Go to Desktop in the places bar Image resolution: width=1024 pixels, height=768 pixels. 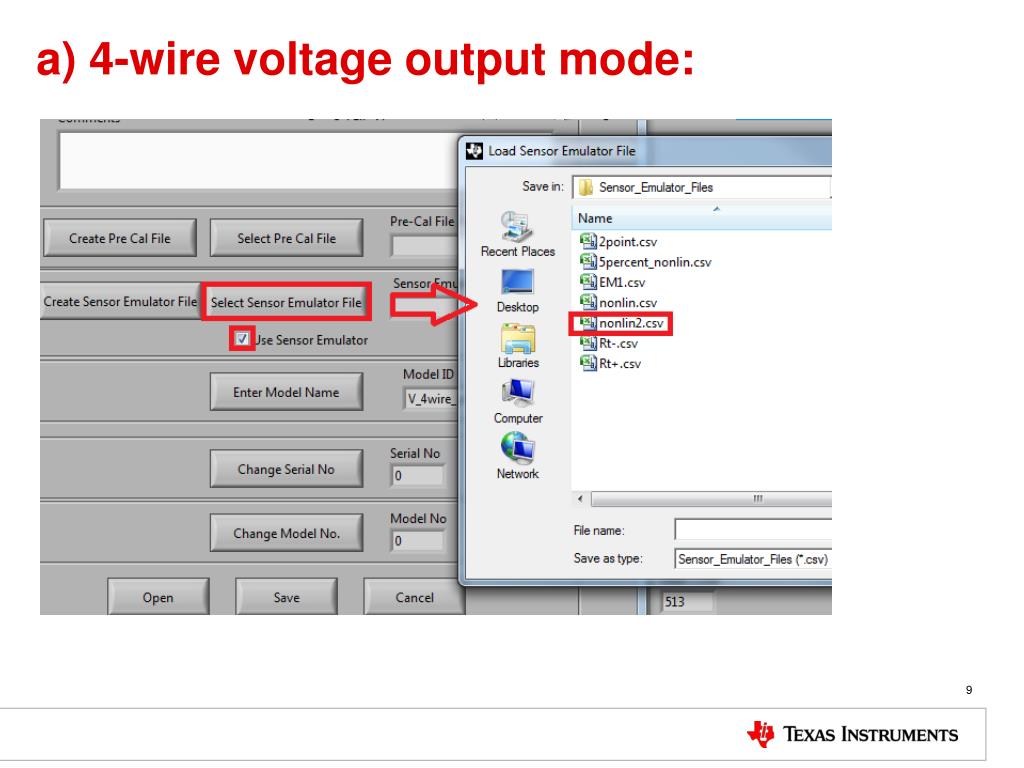[x=517, y=291]
